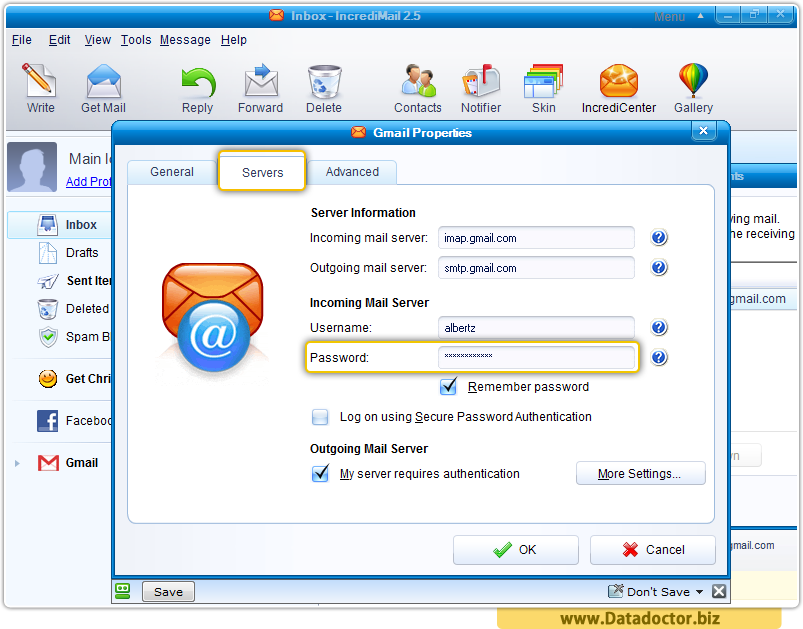Open the Message menu
803x629 pixels.
click(x=185, y=40)
